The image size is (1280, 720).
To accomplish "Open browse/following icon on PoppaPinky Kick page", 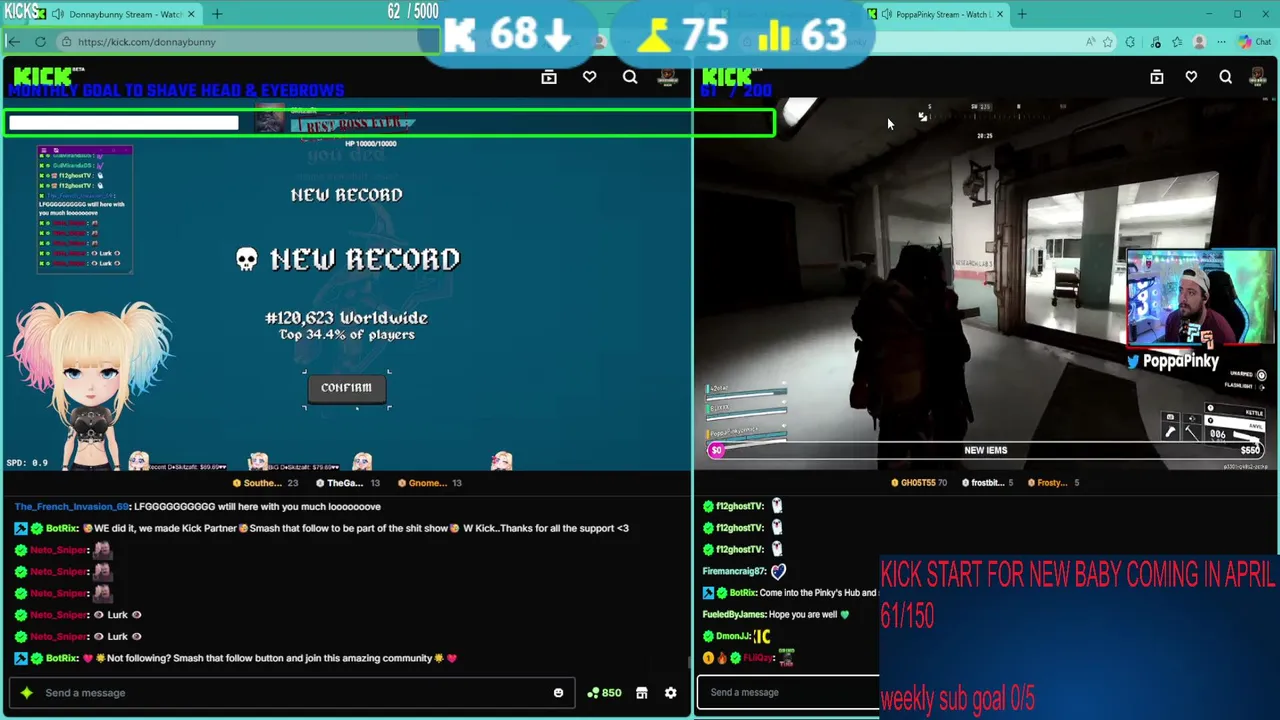I will 1157,77.
